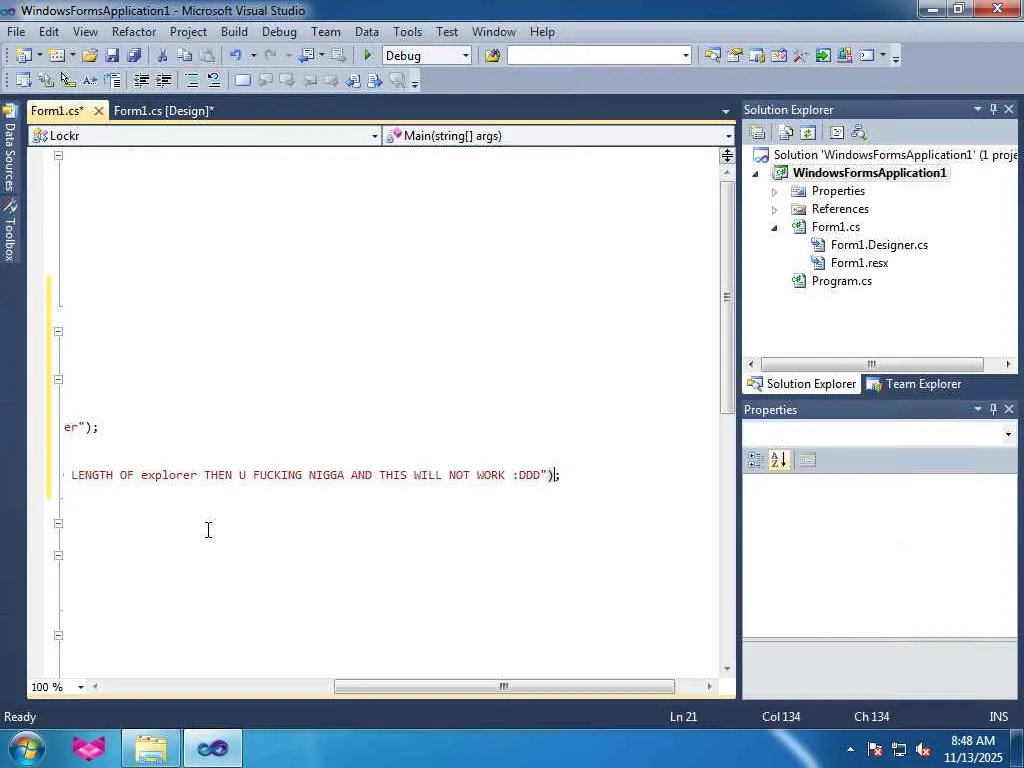Viewport: 1024px width, 768px height.
Task: Open the Refactor menu
Action: 134,31
